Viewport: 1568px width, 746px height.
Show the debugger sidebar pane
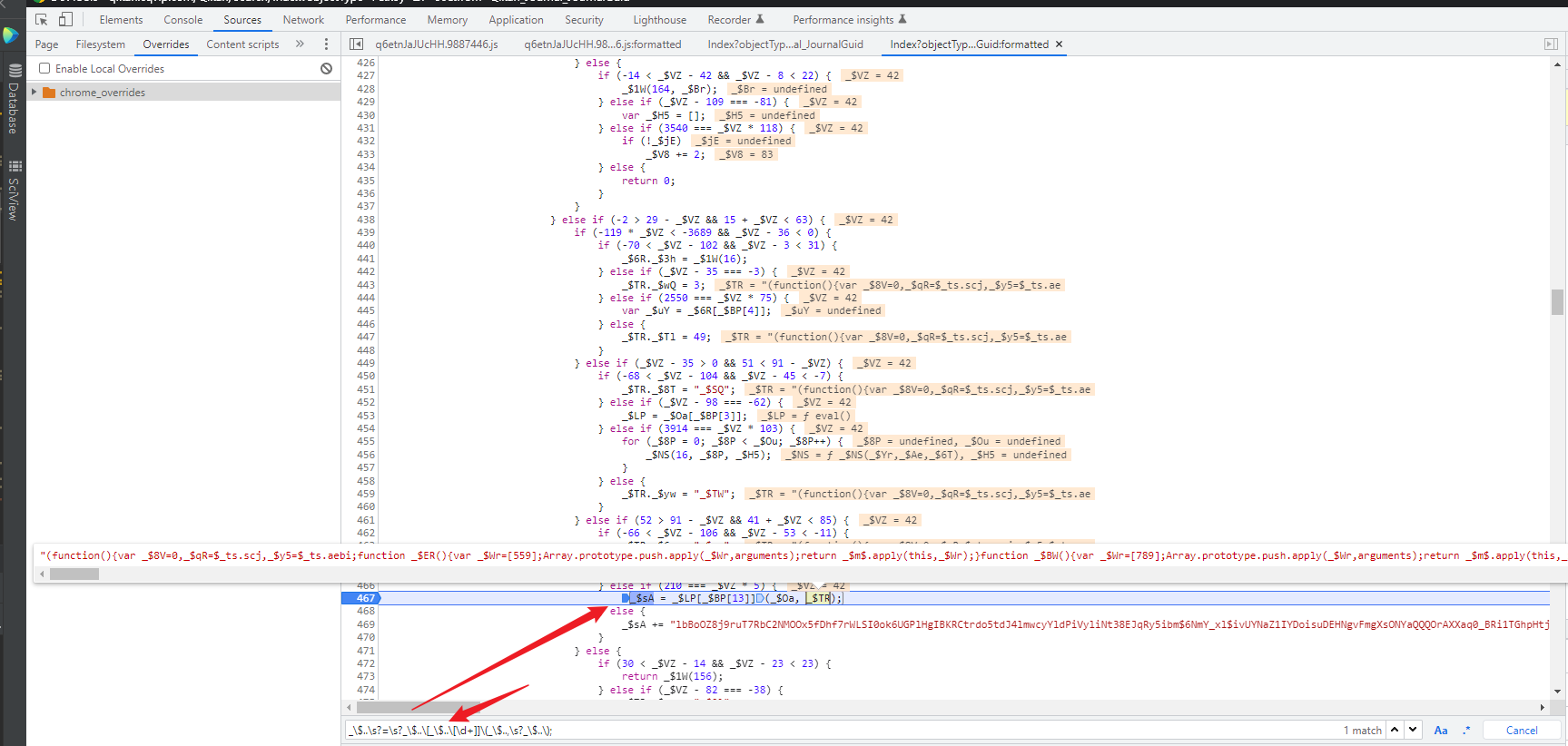1551,44
